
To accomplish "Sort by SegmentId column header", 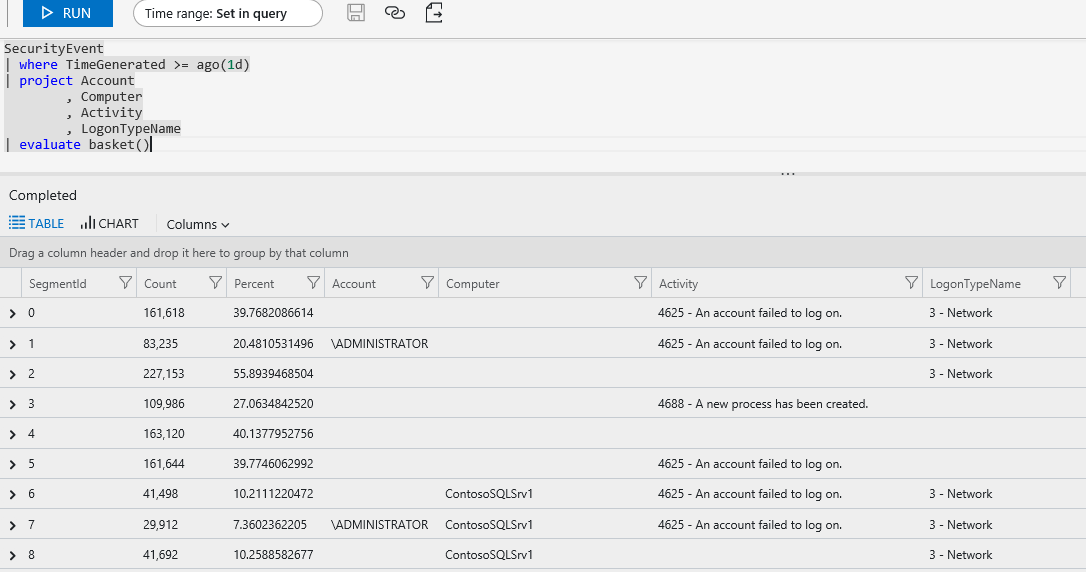I will tap(57, 284).
